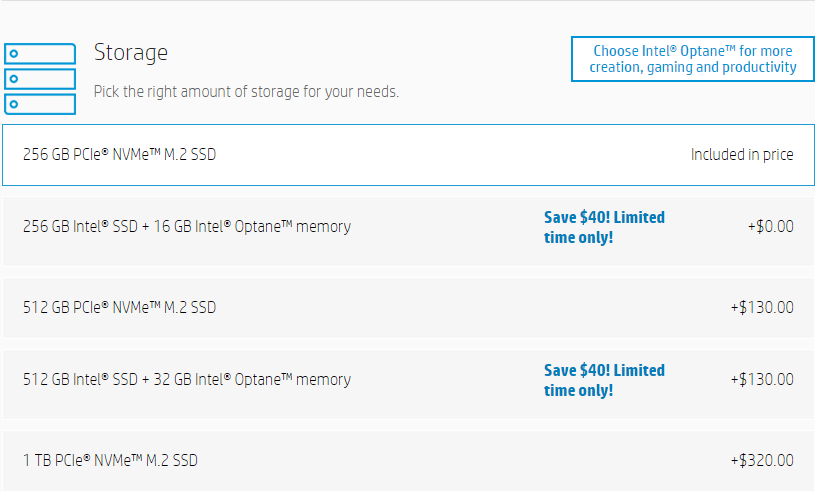Click the Included in price label
The height and width of the screenshot is (492, 815).
point(742,155)
